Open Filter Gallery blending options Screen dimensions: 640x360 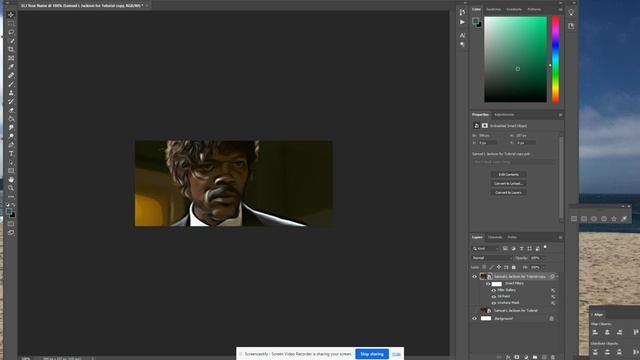(x=553, y=291)
